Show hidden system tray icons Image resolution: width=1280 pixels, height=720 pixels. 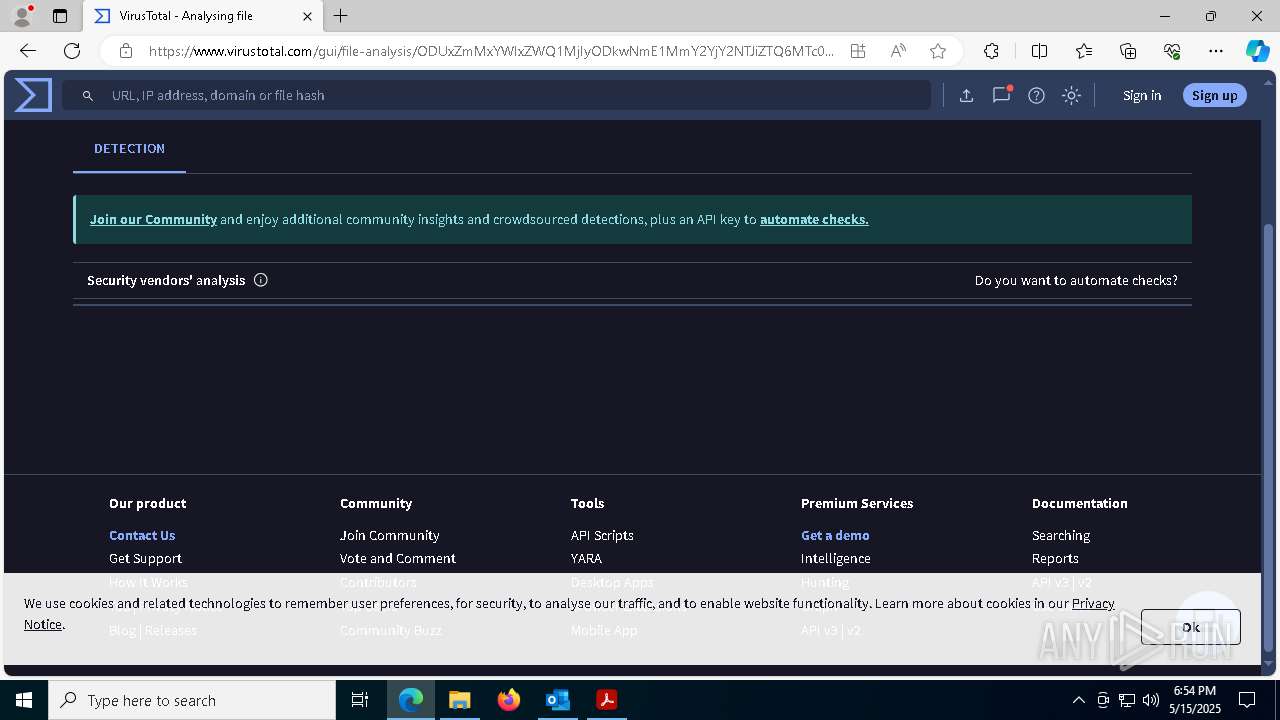pos(1078,700)
